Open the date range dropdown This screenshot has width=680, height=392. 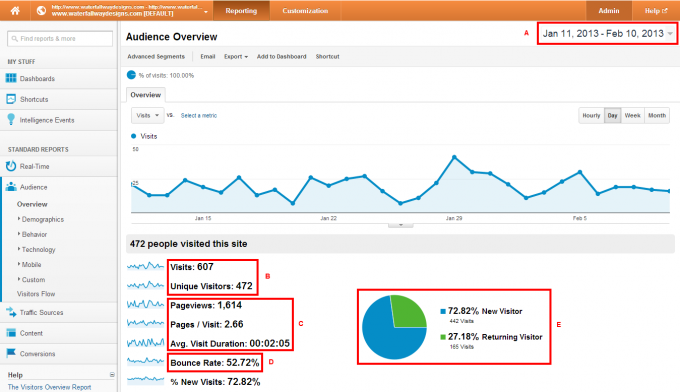[x=607, y=33]
